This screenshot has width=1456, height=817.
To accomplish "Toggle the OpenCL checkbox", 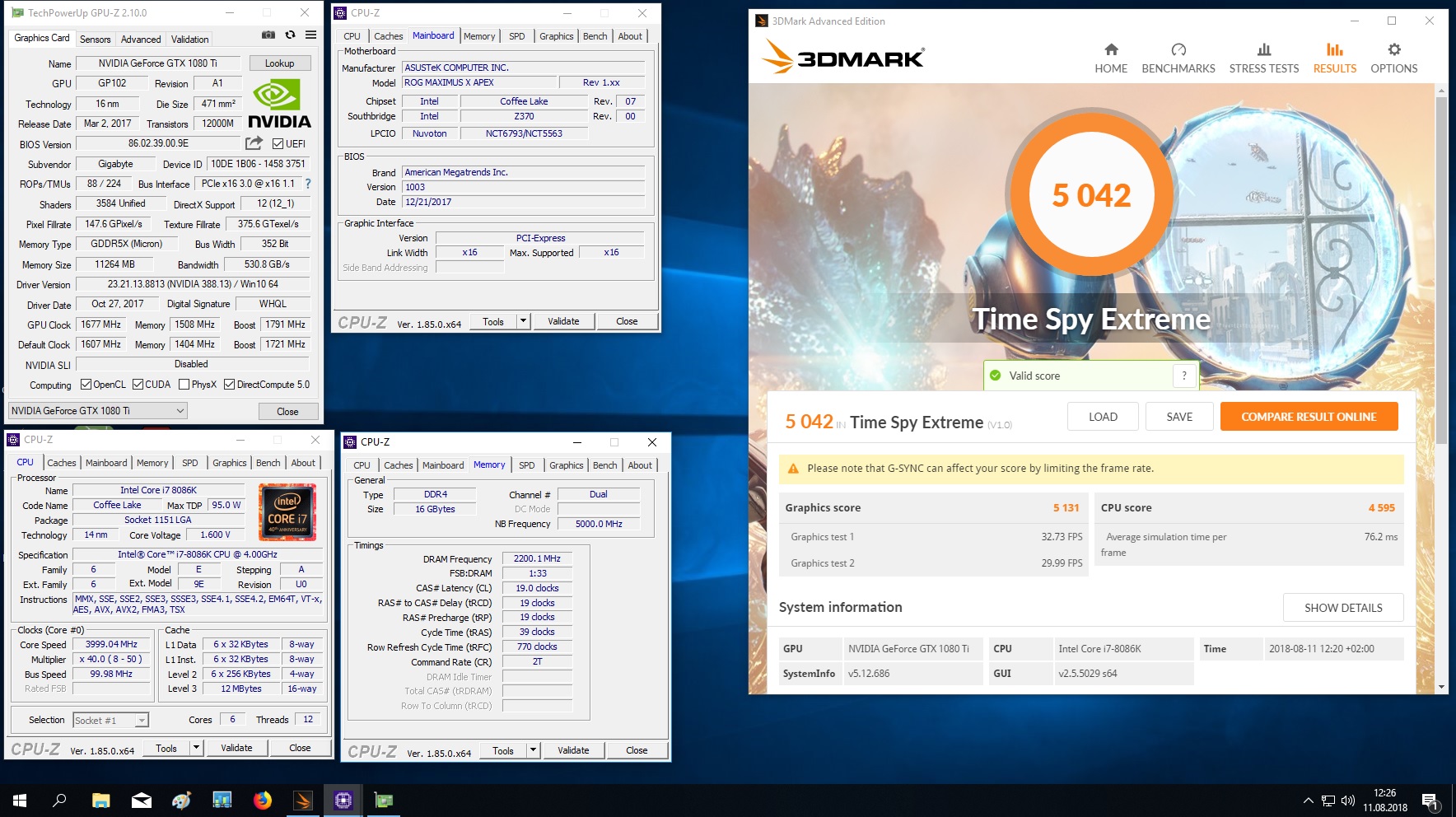I will point(86,385).
